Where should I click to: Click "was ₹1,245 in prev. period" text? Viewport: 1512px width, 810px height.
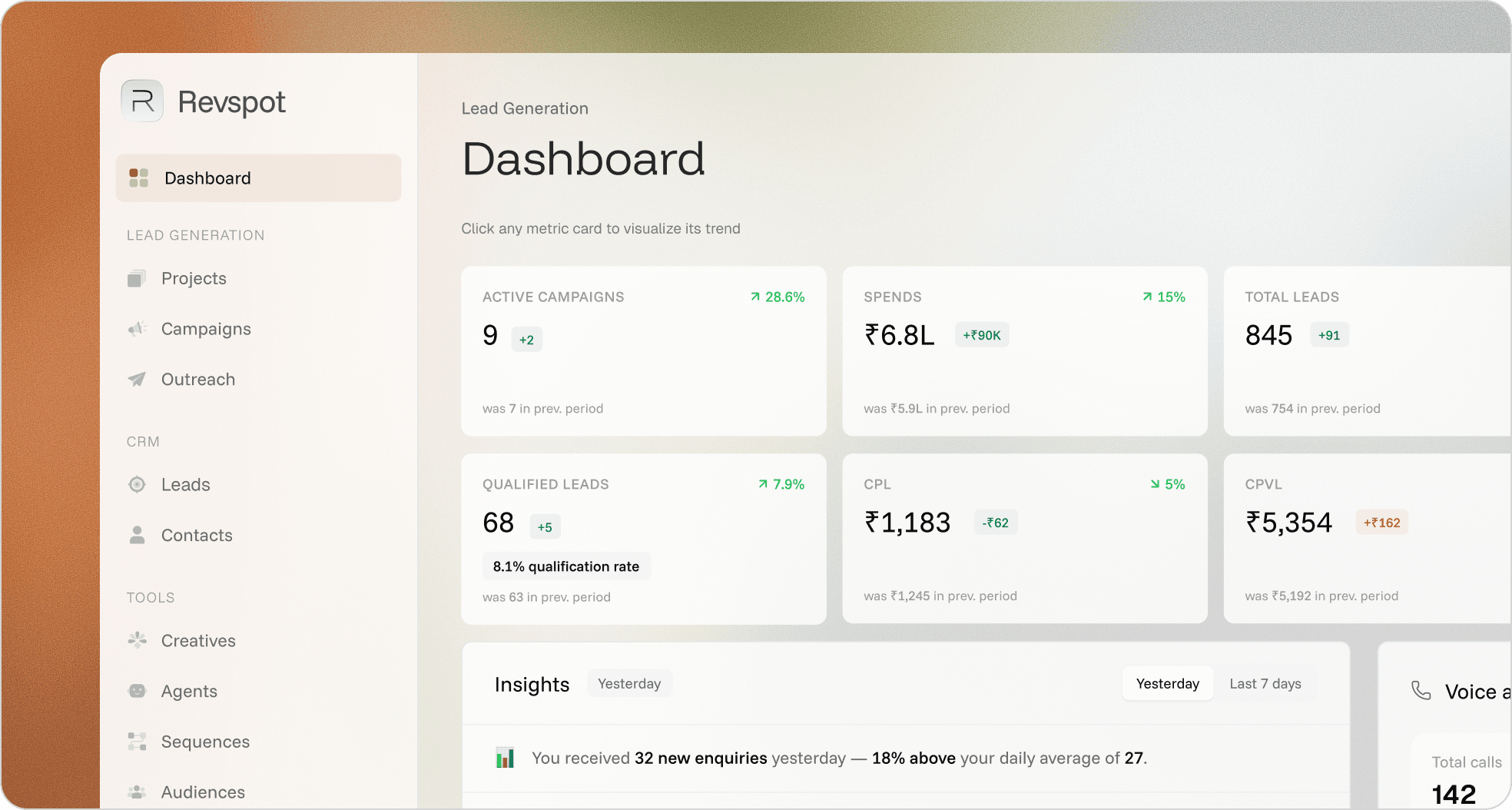click(x=940, y=596)
